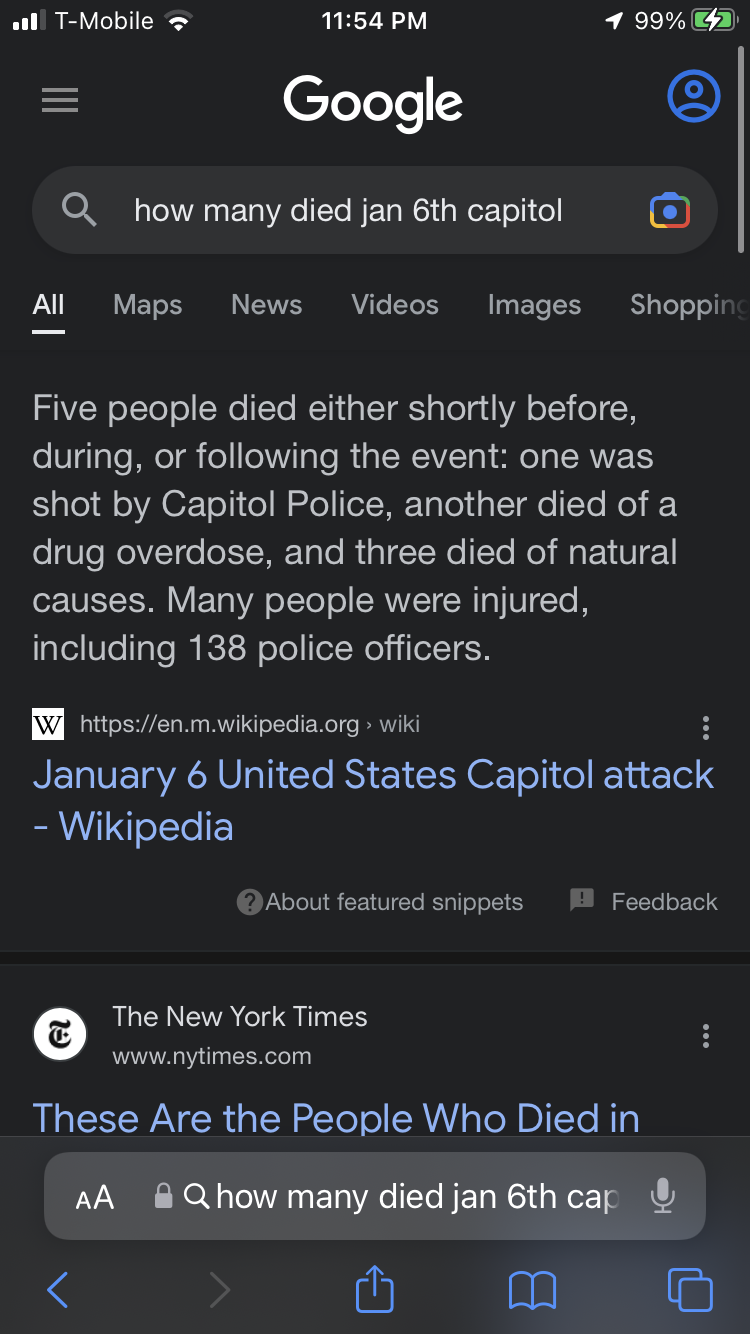Tap the Google account profile icon

click(693, 96)
